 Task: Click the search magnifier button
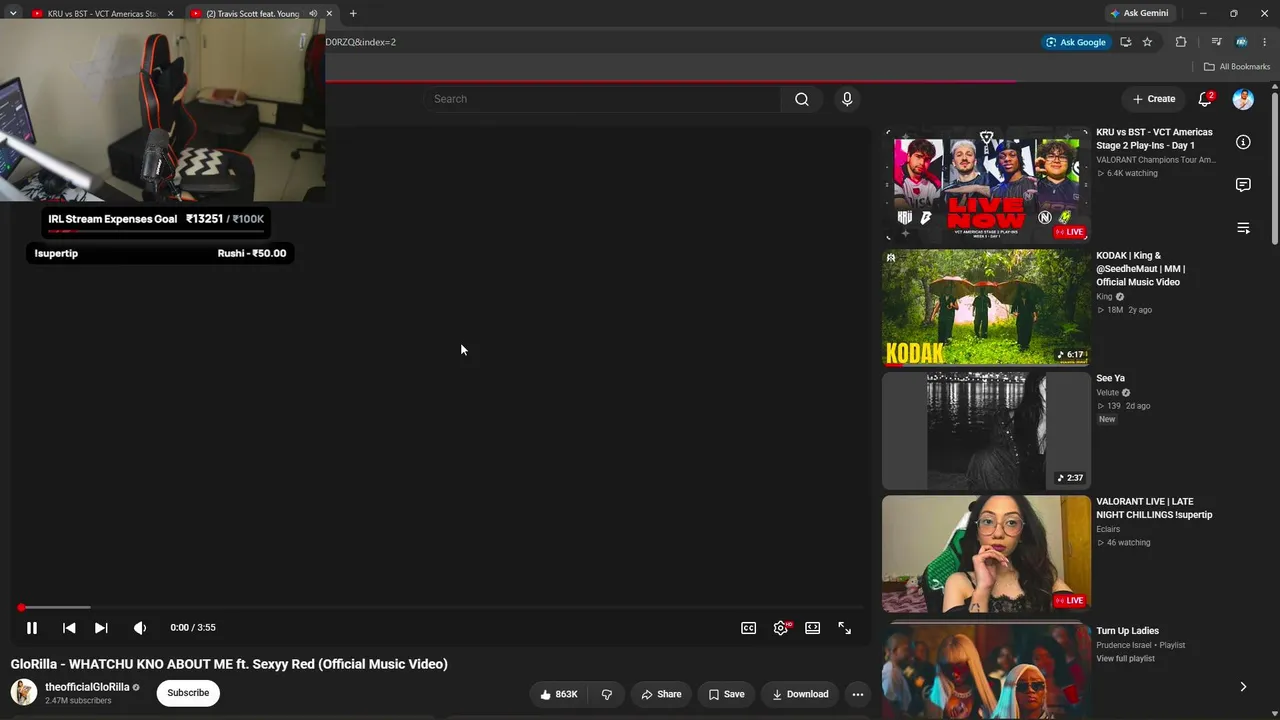(802, 99)
